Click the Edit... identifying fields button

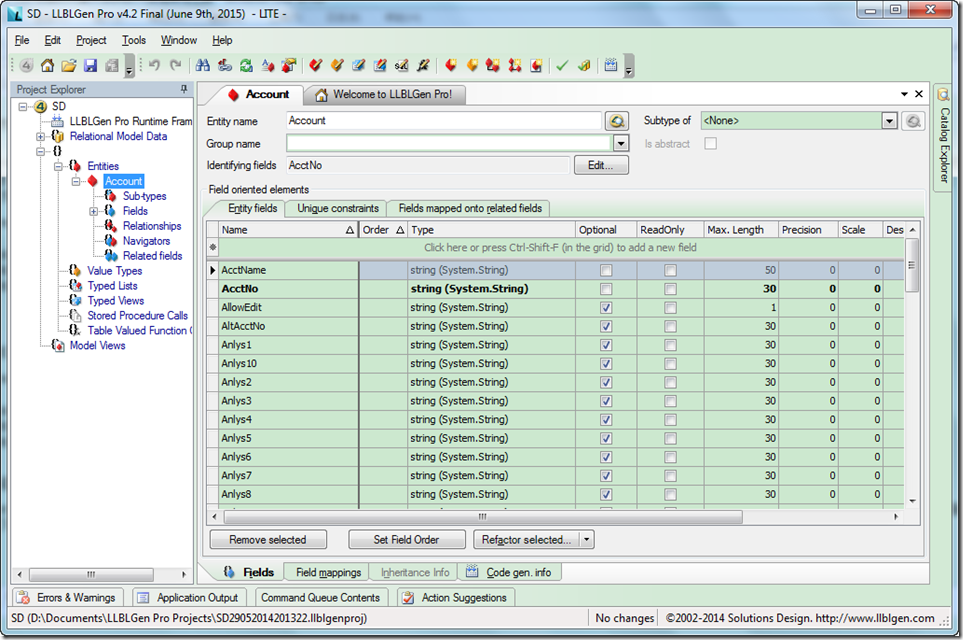[601, 165]
